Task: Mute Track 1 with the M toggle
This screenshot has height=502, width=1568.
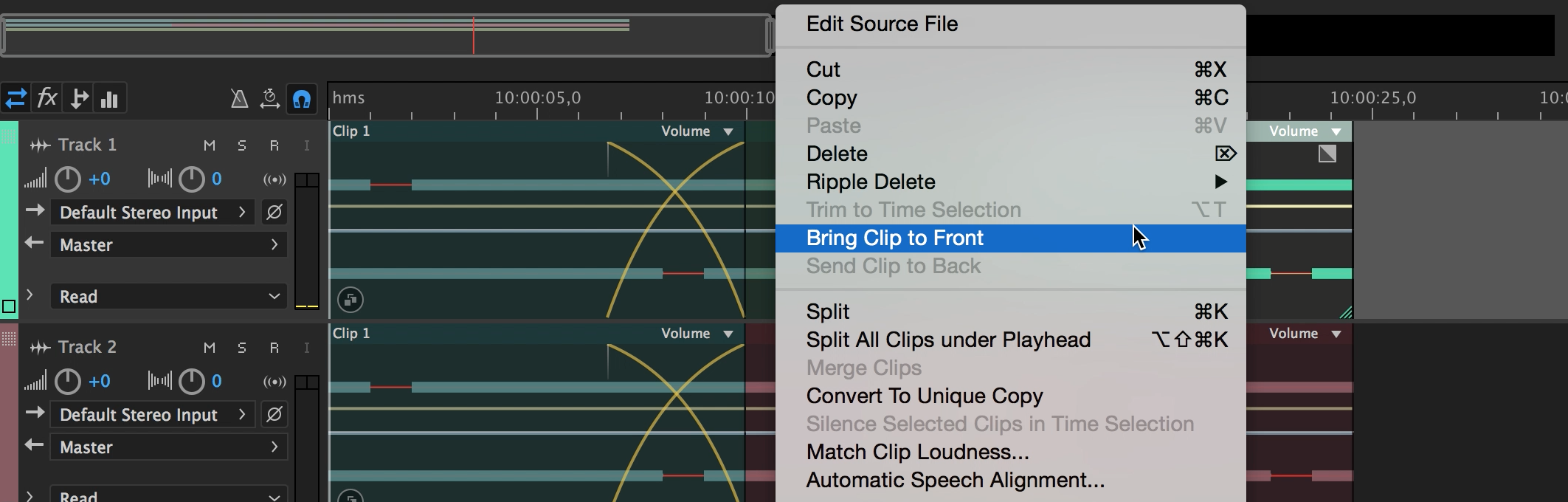Action: tap(210, 145)
